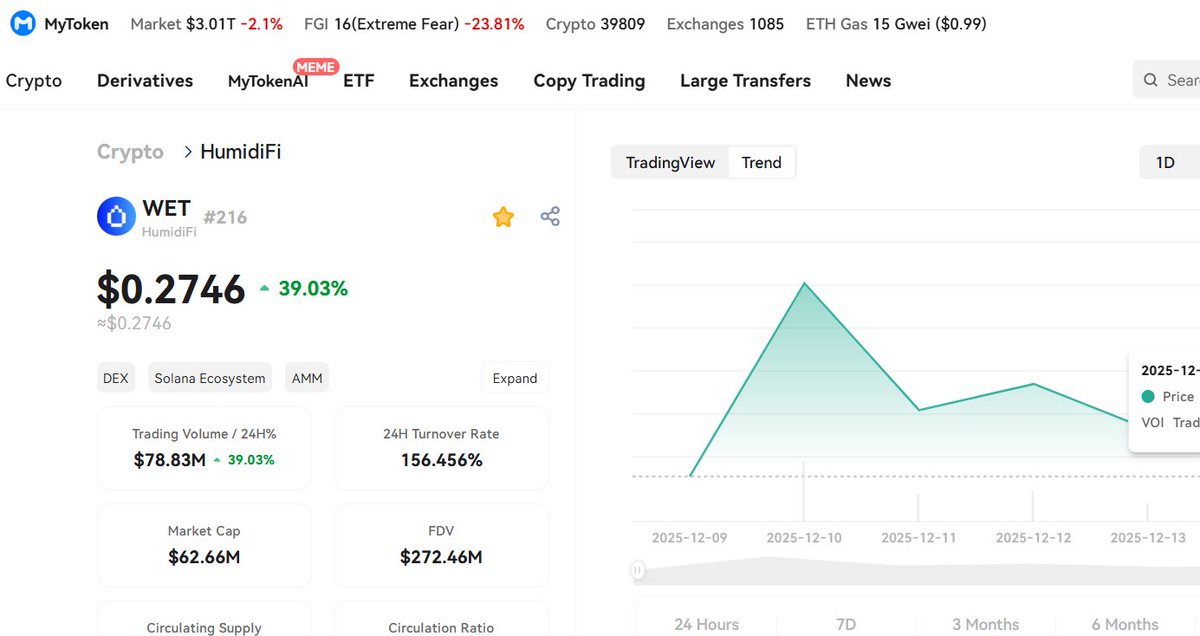
Task: Click the search input field
Action: (1166, 80)
